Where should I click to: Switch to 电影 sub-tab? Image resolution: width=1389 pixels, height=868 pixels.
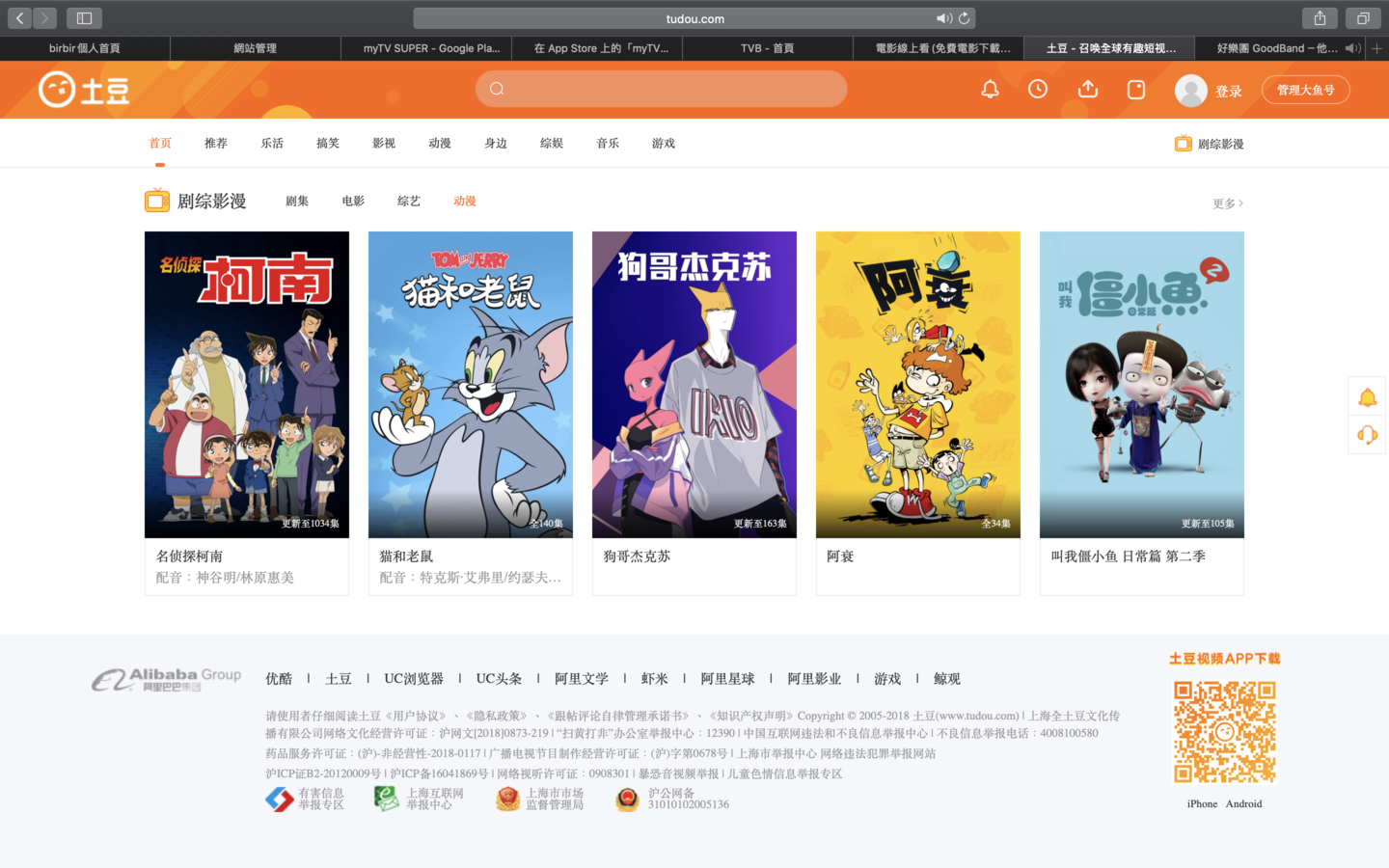coord(353,201)
